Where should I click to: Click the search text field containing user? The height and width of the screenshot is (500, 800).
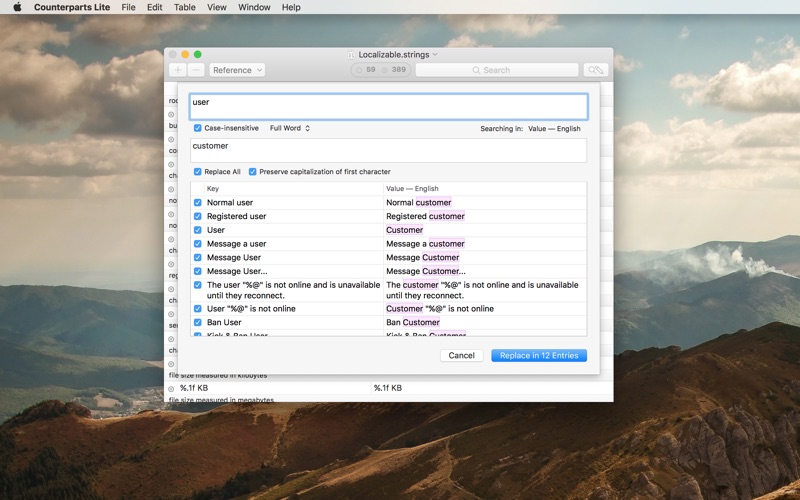tap(389, 107)
